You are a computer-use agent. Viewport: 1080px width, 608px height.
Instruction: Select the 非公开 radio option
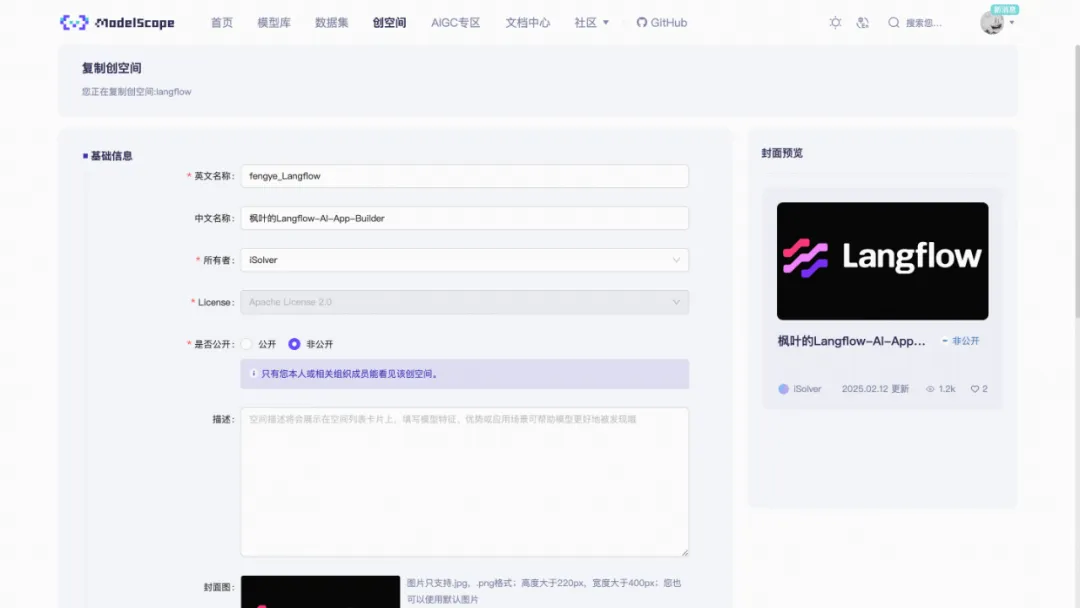(293, 344)
